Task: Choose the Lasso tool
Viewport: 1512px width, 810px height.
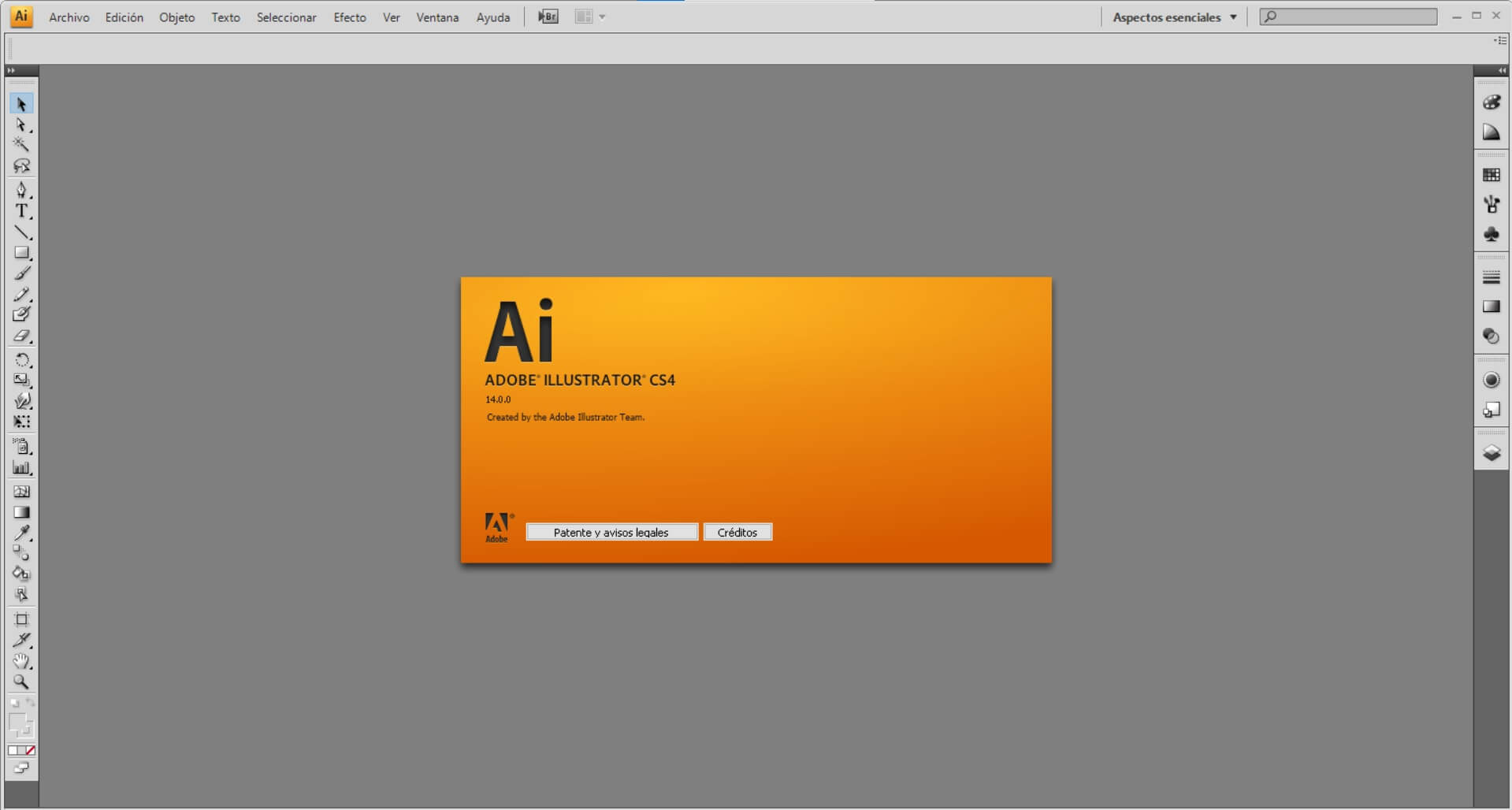Action: pos(21,166)
